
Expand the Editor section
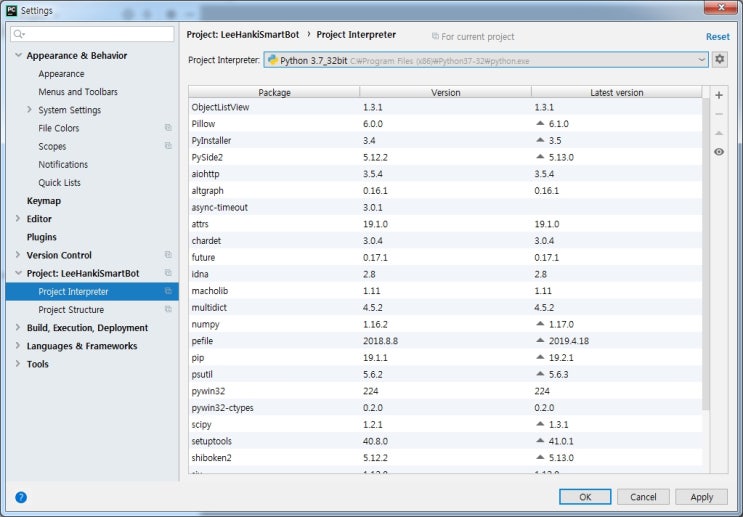point(18,218)
